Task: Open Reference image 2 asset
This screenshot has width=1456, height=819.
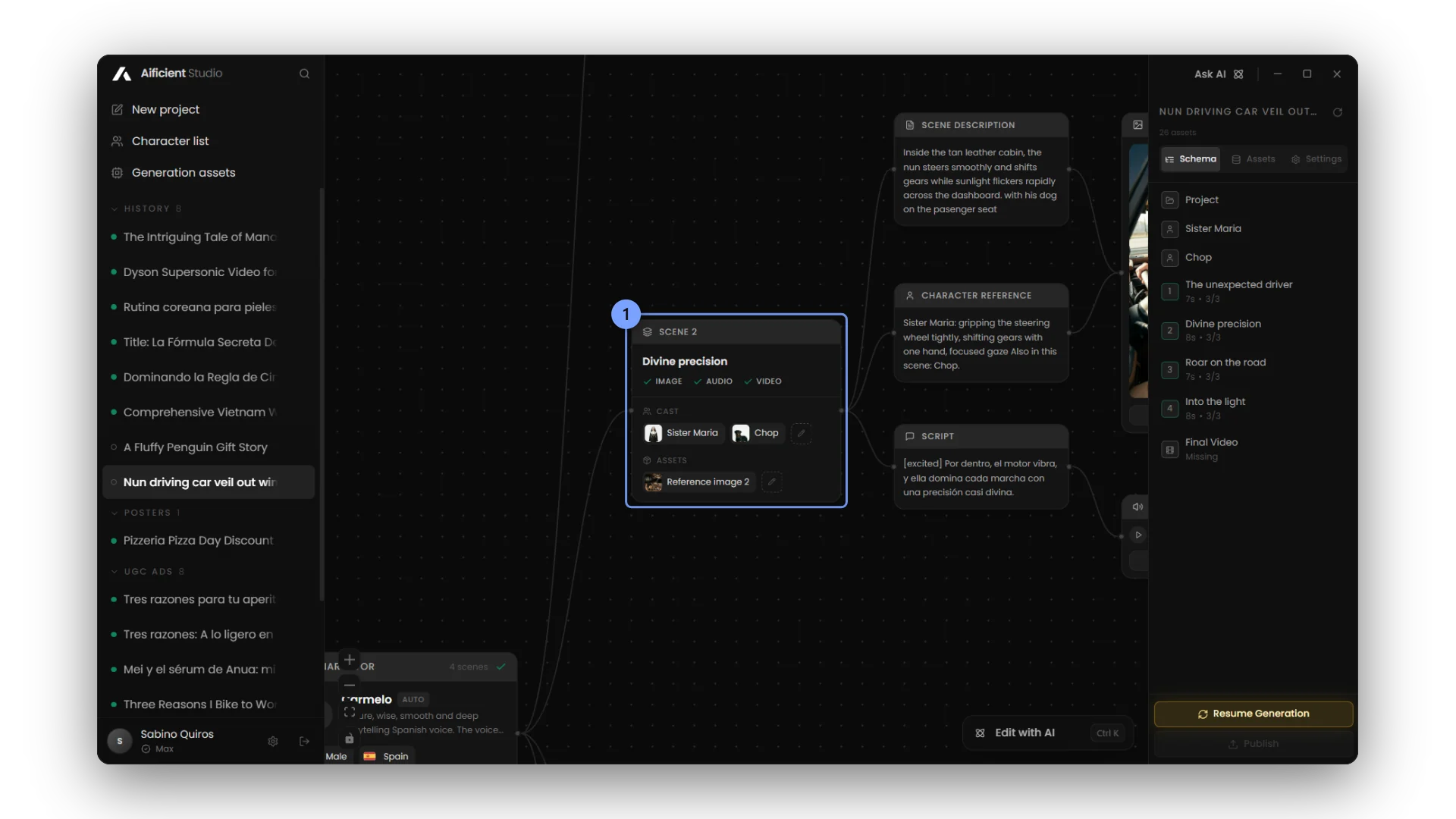Action: [x=698, y=482]
